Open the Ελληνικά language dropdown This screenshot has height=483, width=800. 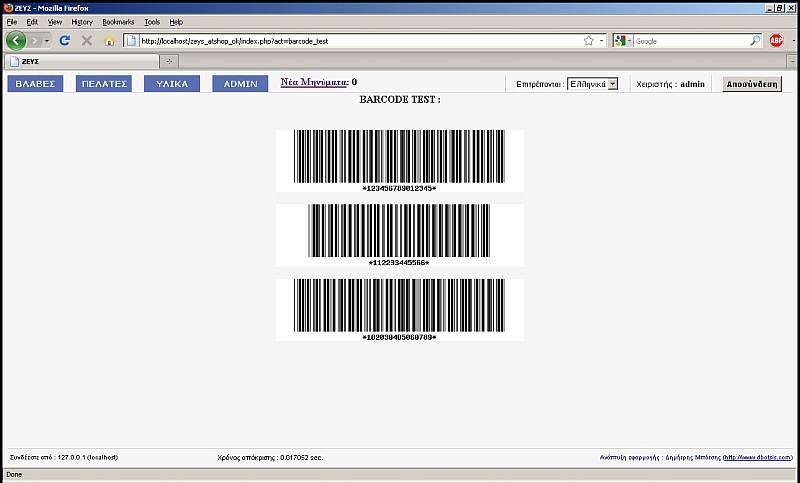[592, 84]
